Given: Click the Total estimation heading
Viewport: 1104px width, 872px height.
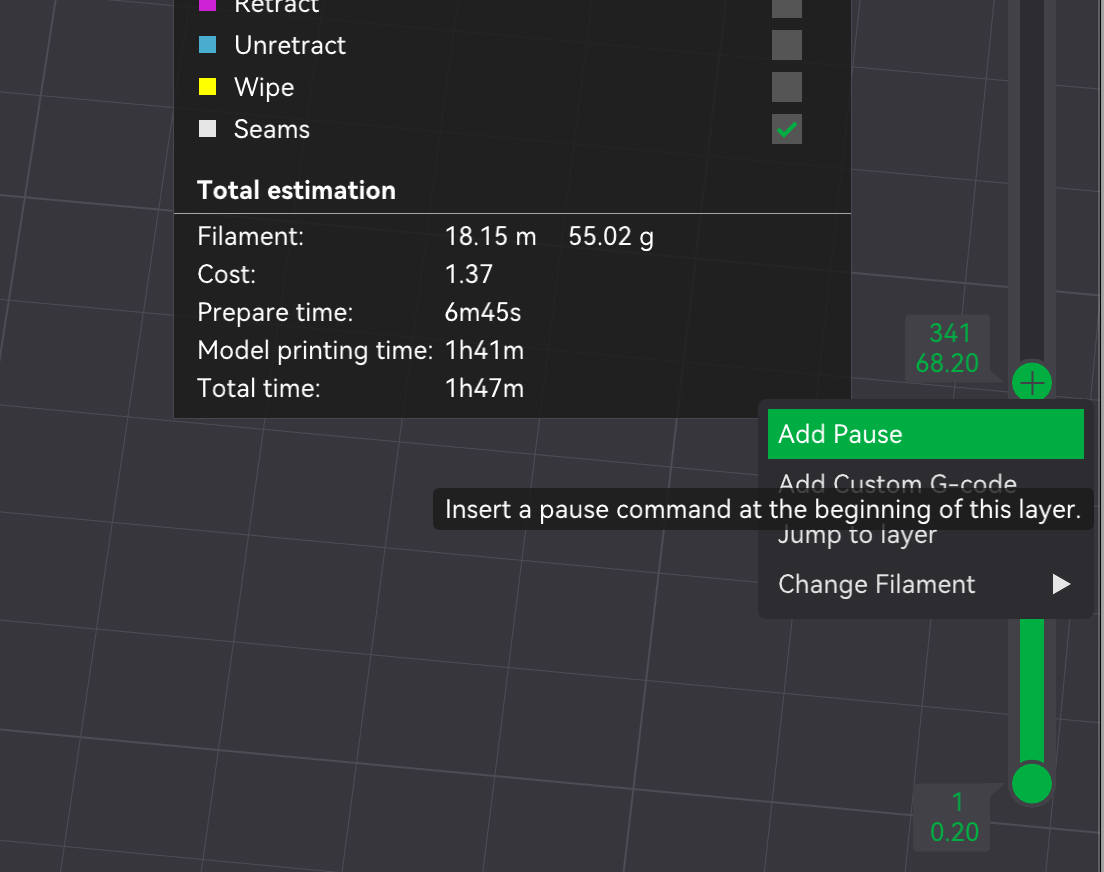Looking at the screenshot, I should 296,189.
